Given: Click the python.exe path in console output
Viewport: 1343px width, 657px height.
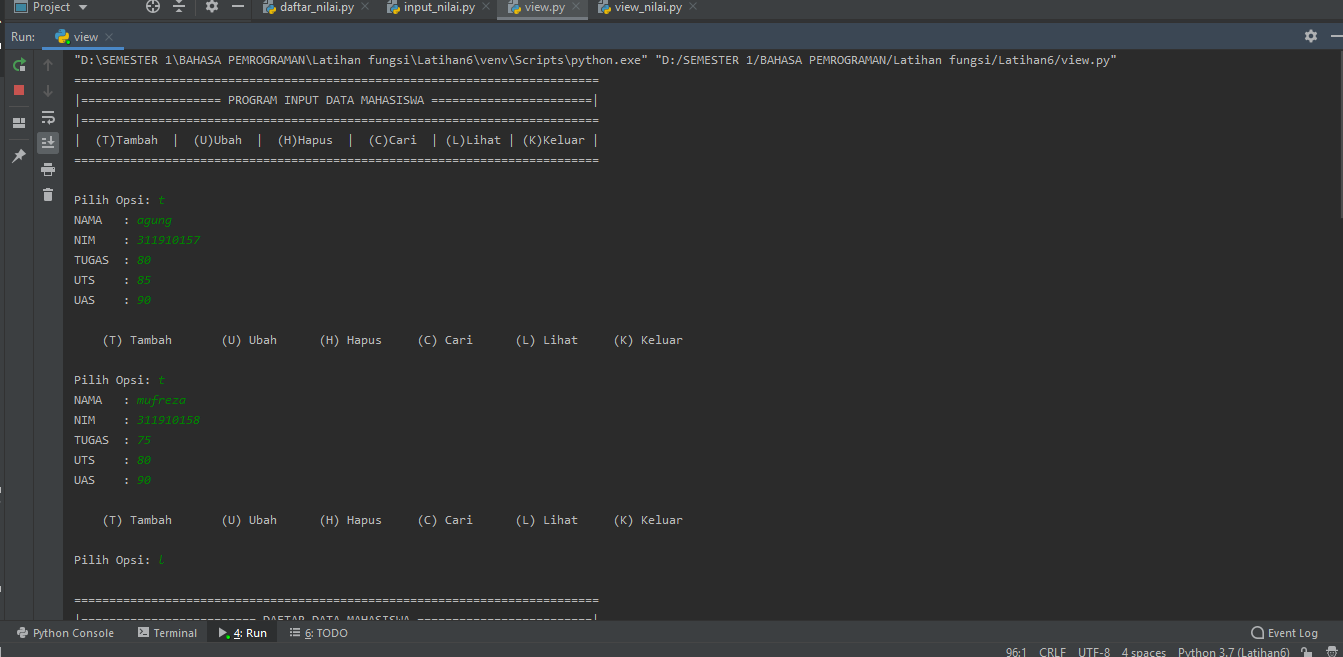Looking at the screenshot, I should (x=361, y=60).
